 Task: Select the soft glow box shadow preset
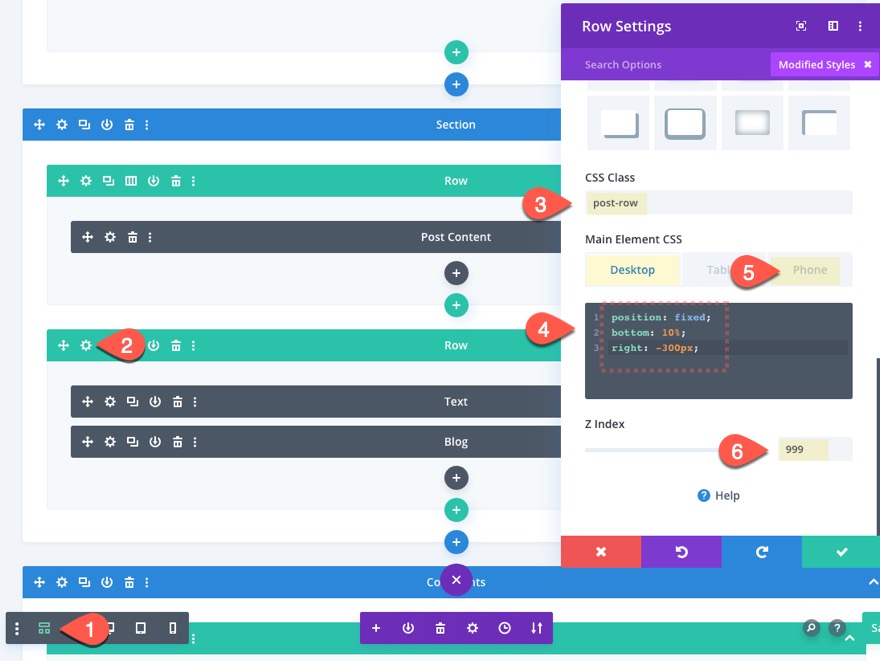coord(752,123)
